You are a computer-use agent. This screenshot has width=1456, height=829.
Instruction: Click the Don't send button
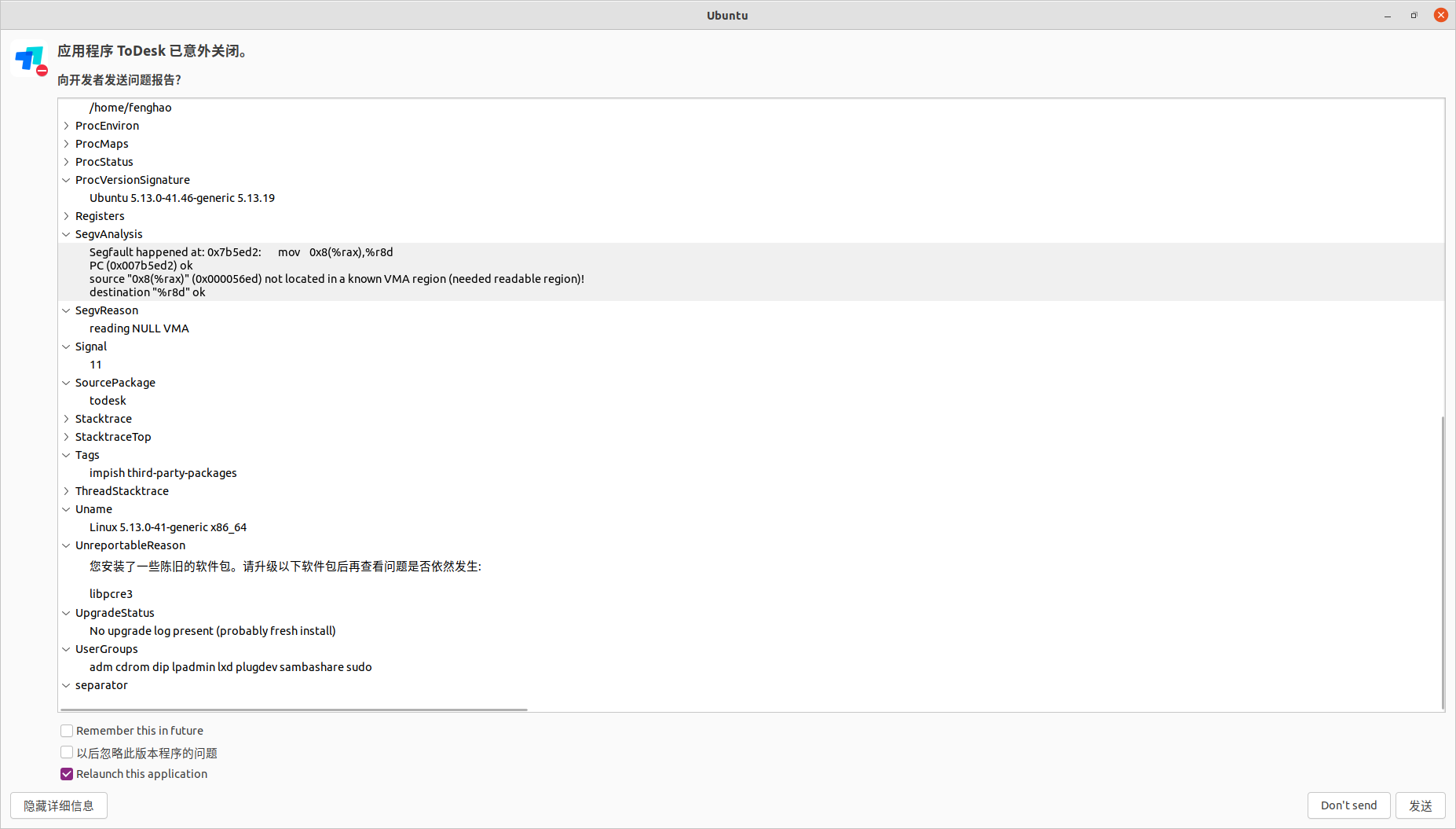pyautogui.click(x=1348, y=805)
